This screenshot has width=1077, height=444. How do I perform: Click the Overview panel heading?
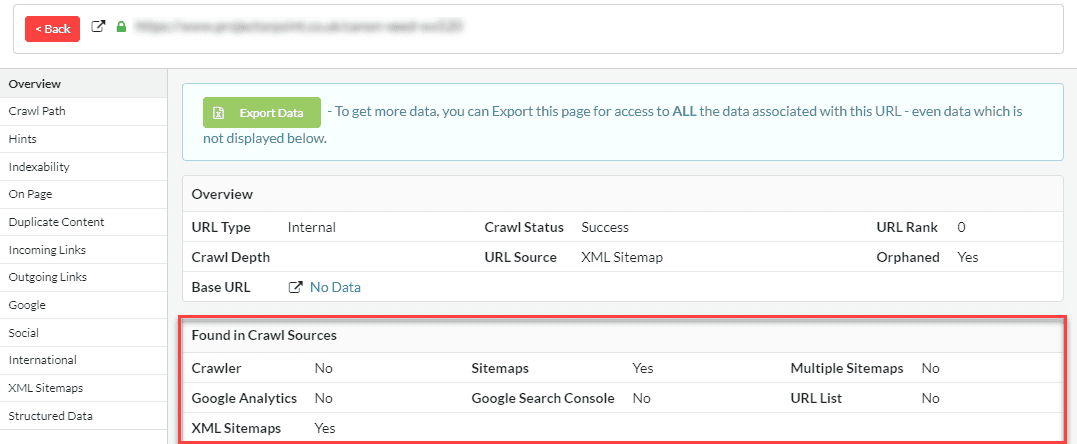(x=223, y=195)
